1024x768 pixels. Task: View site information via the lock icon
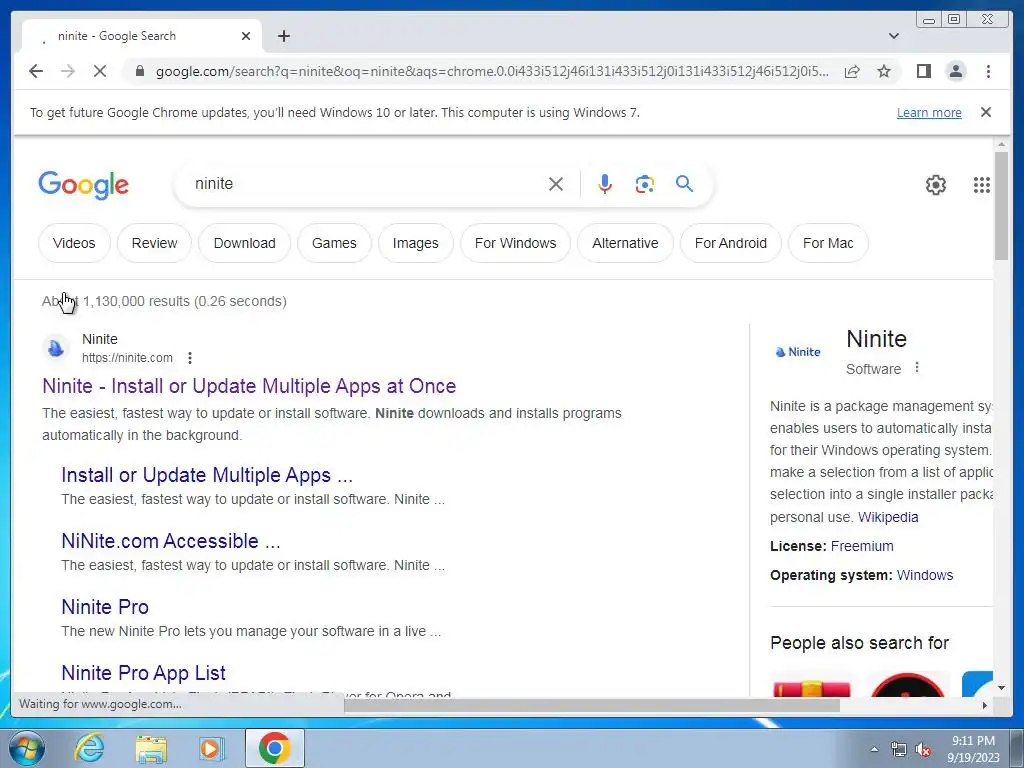click(x=139, y=71)
